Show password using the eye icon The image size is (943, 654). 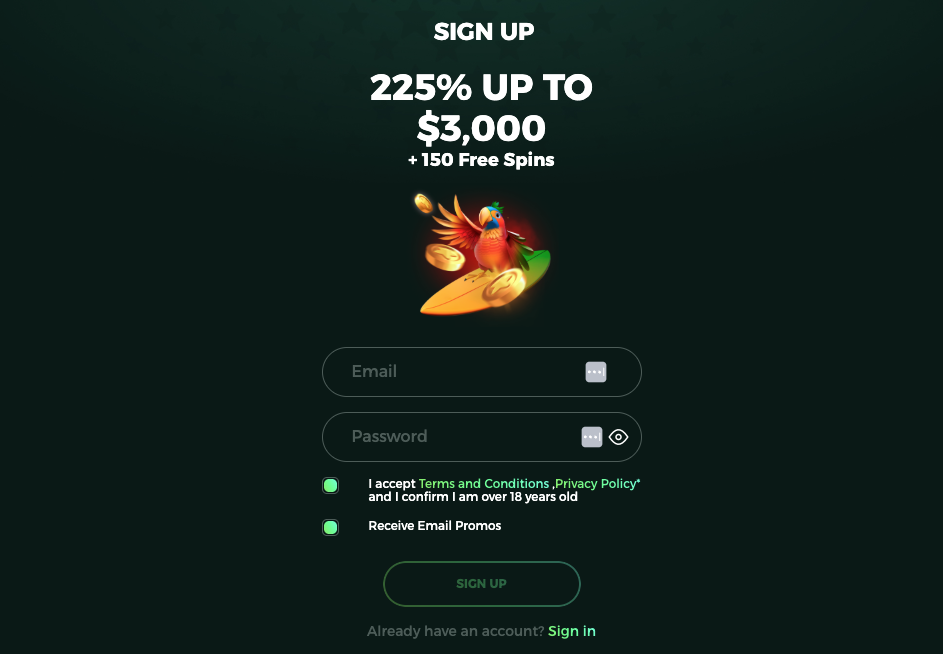[x=618, y=437]
